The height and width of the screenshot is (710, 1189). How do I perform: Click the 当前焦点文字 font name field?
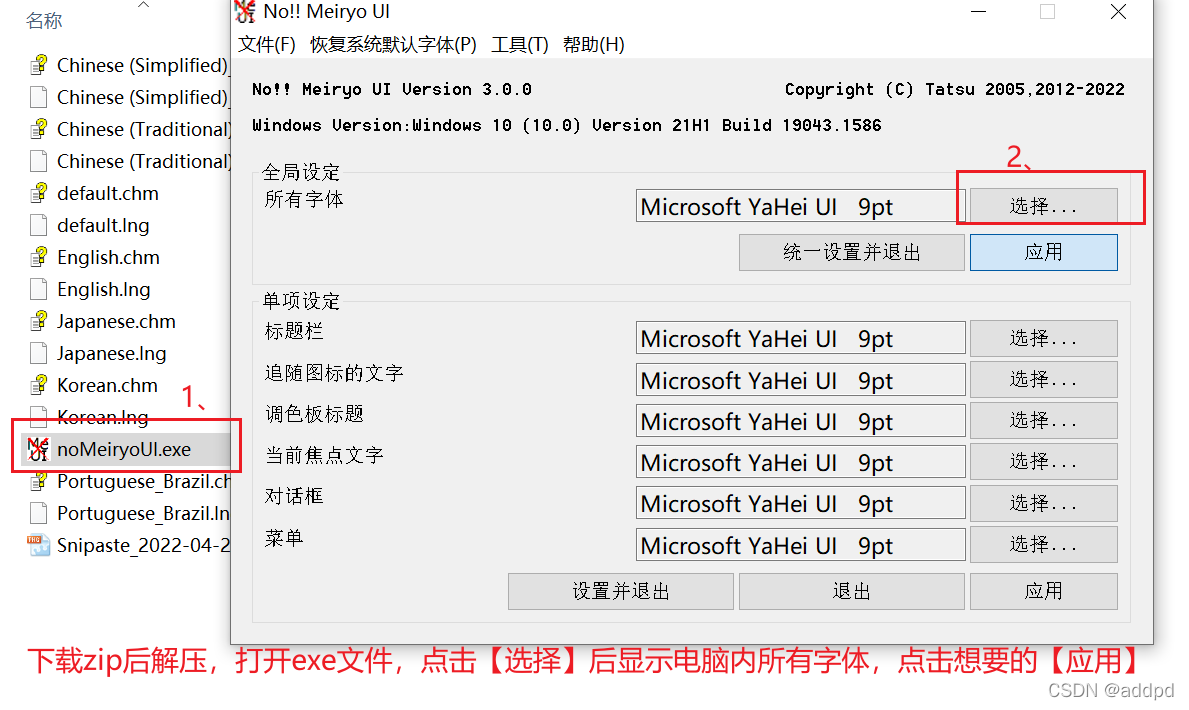(x=800, y=462)
